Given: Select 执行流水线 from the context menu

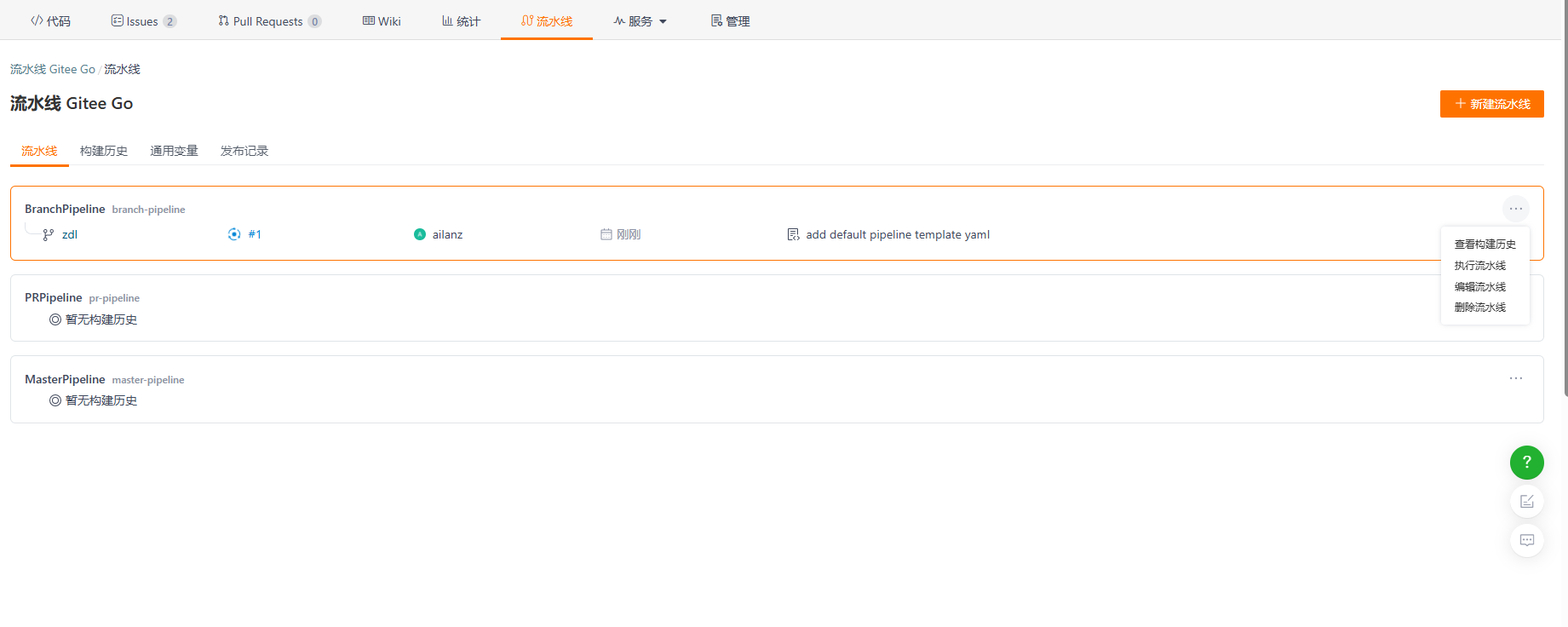Looking at the screenshot, I should click(x=1479, y=266).
